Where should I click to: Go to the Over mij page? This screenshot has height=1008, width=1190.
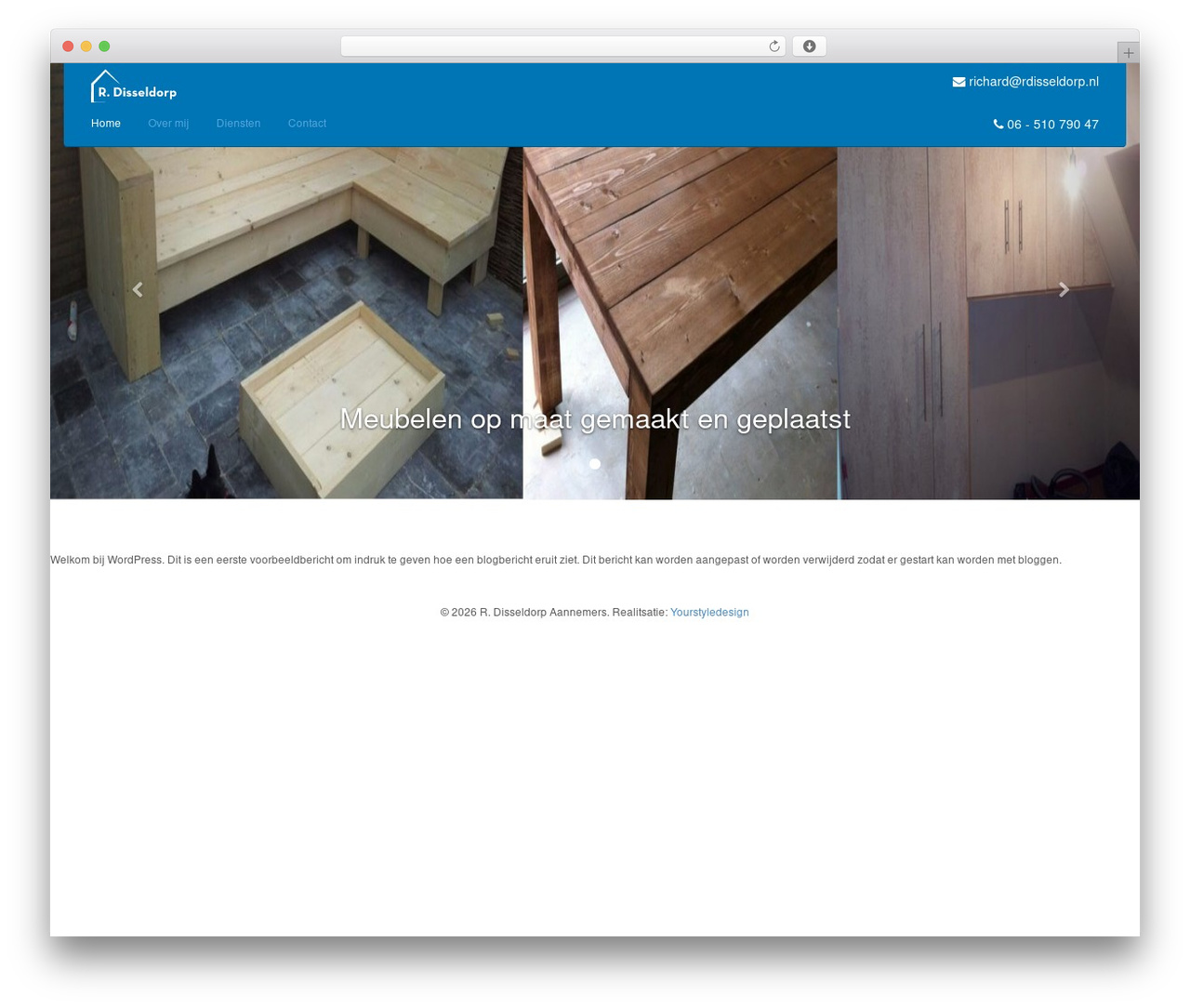[168, 124]
